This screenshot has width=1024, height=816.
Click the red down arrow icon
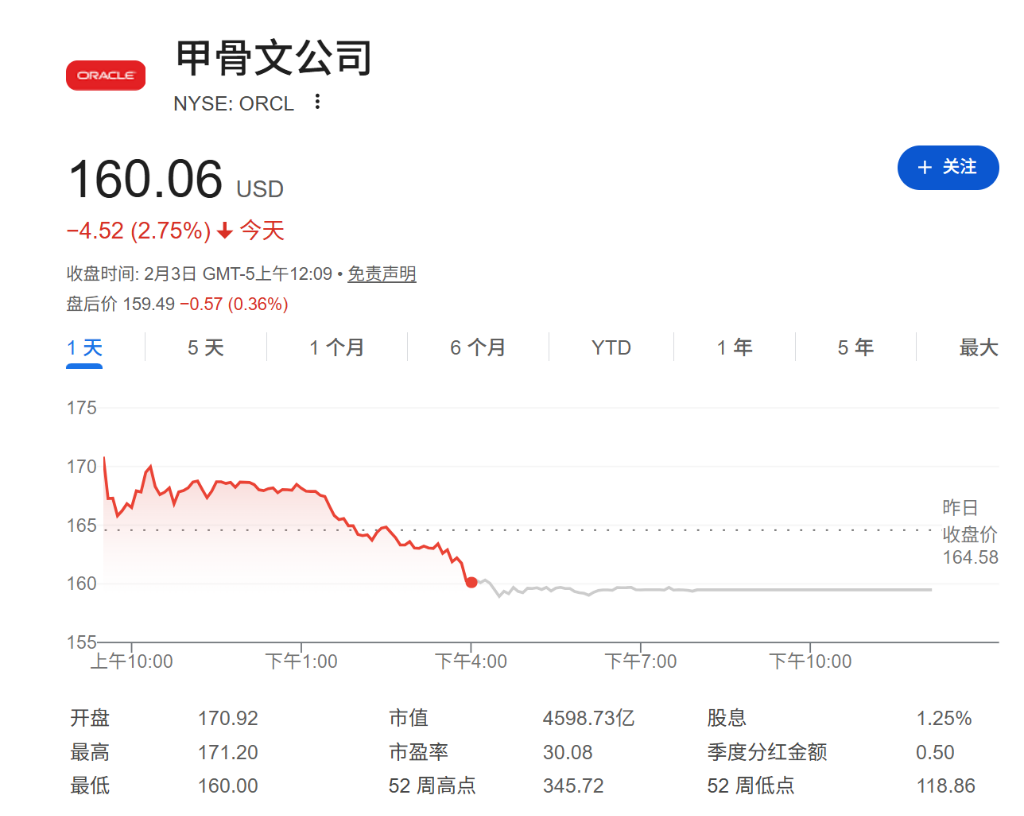click(x=225, y=231)
